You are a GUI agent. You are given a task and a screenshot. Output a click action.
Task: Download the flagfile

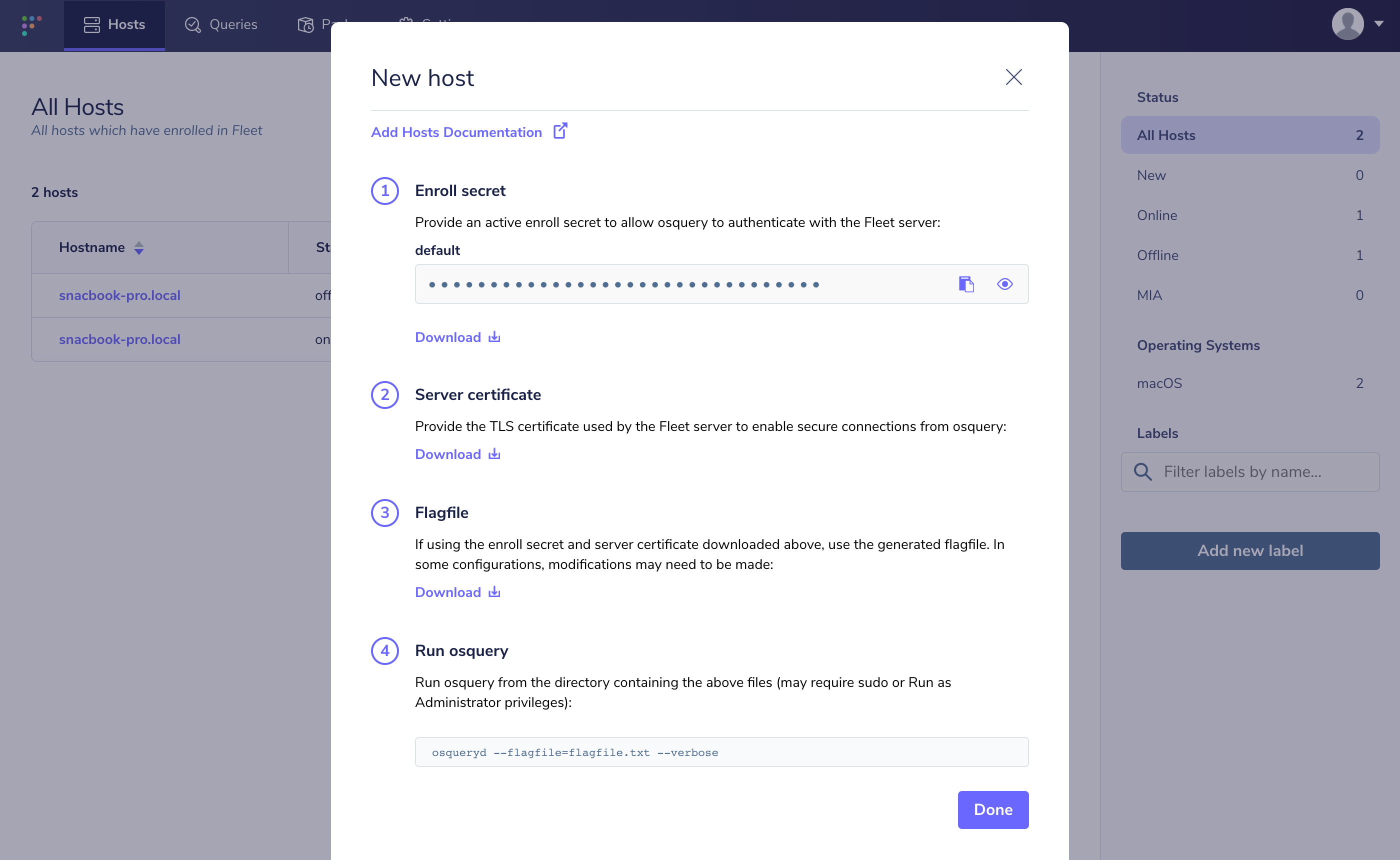457,592
